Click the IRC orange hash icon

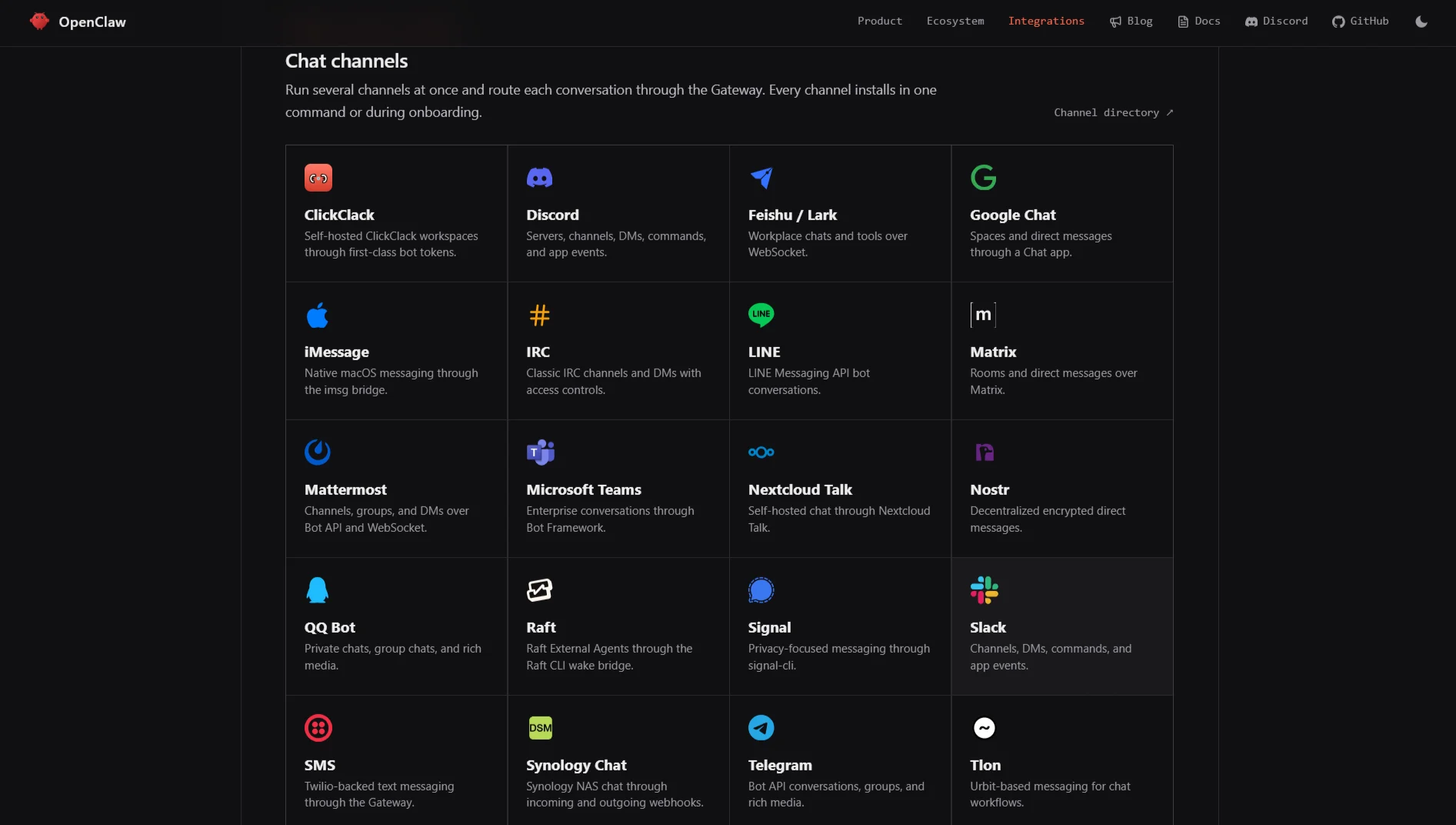540,315
